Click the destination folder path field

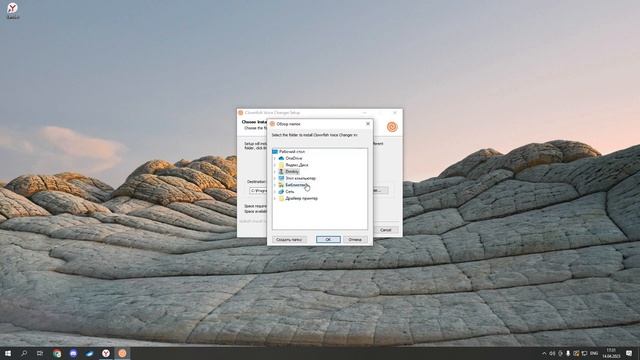tap(258, 191)
